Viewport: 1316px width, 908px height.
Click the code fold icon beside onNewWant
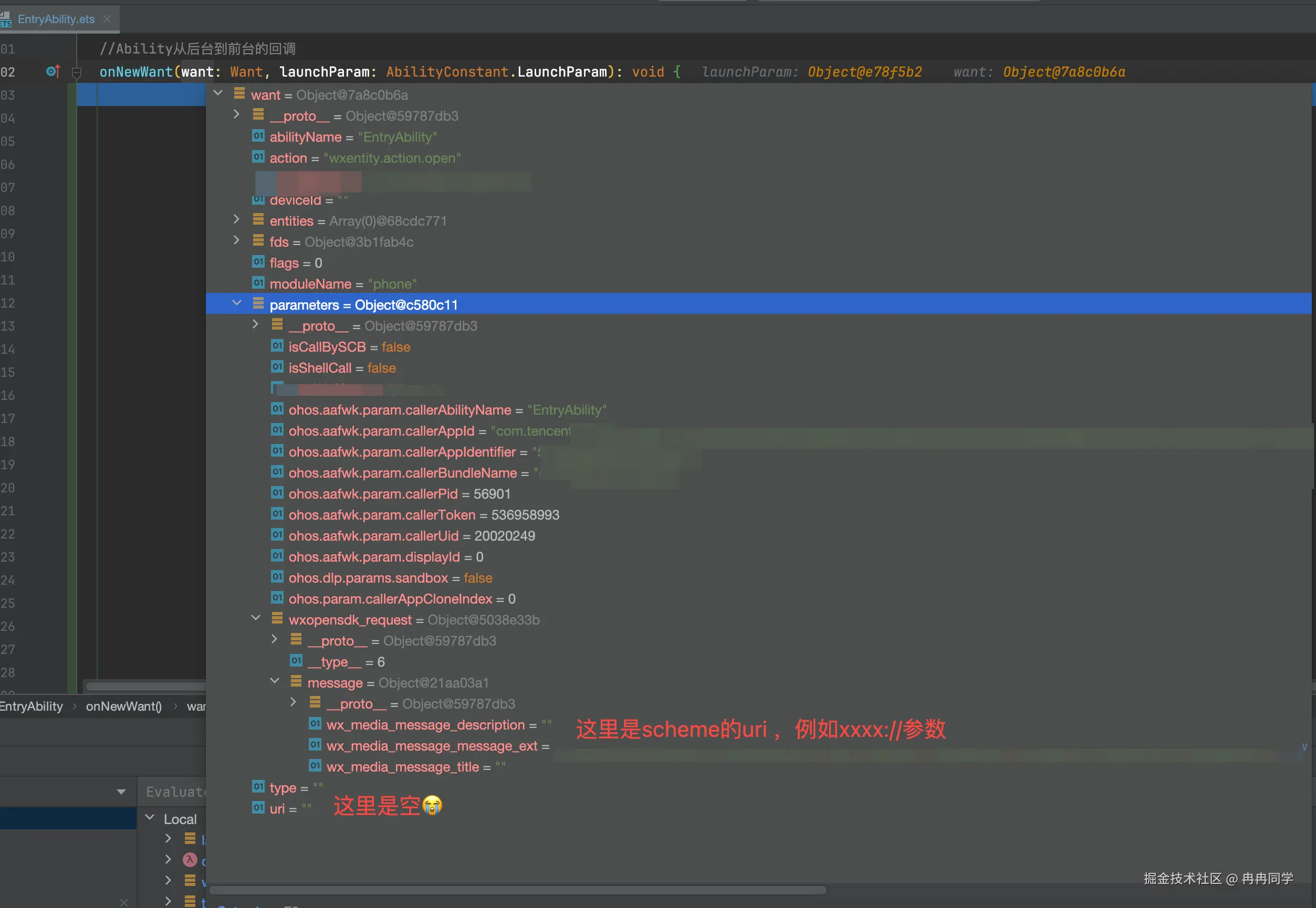76,72
